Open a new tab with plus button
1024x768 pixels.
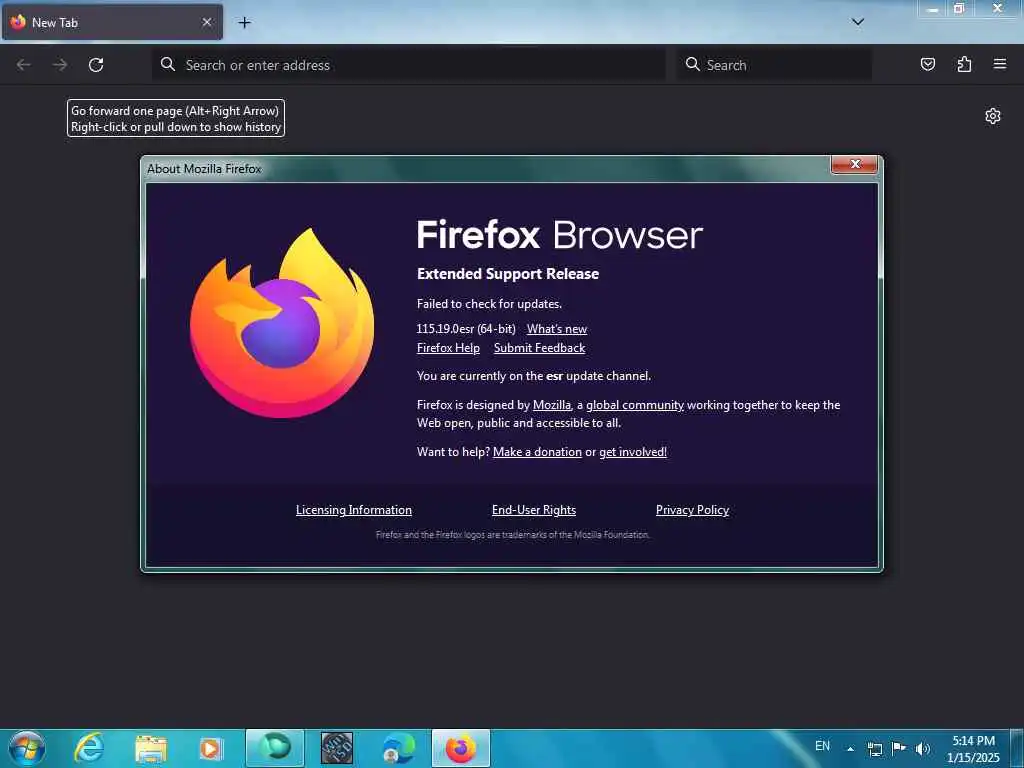click(x=244, y=23)
